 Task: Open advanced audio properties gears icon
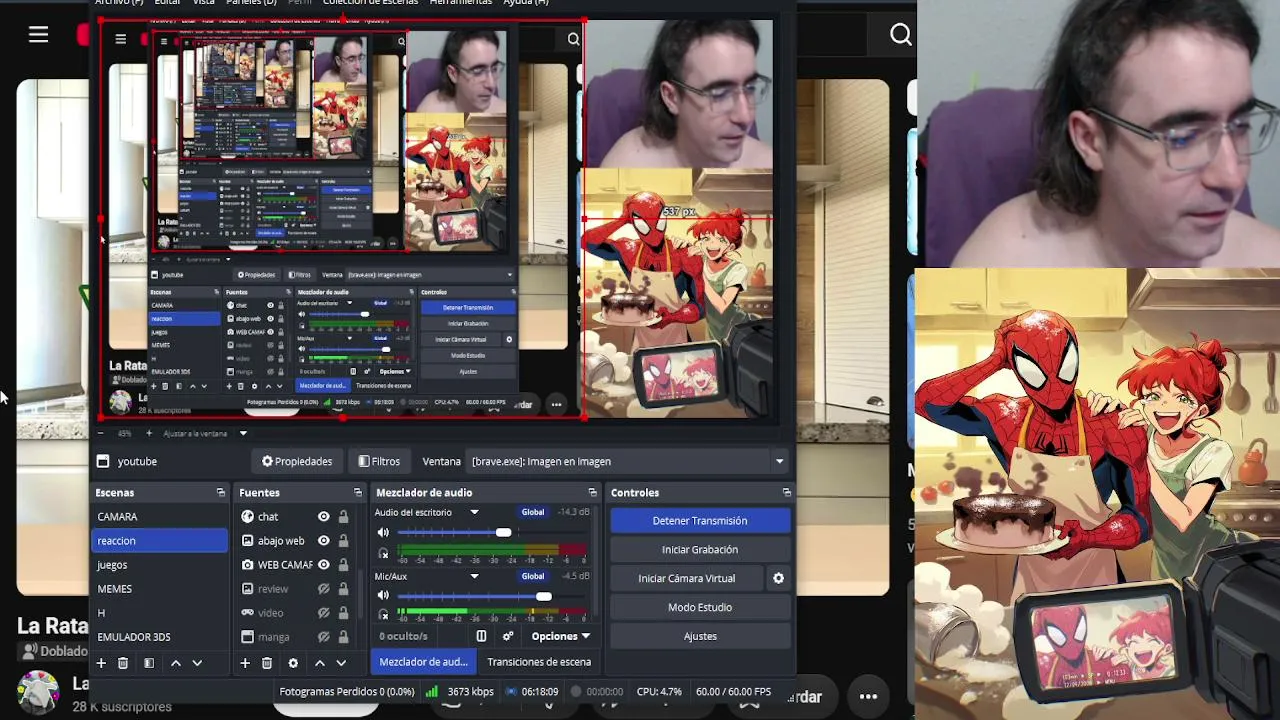click(x=508, y=636)
